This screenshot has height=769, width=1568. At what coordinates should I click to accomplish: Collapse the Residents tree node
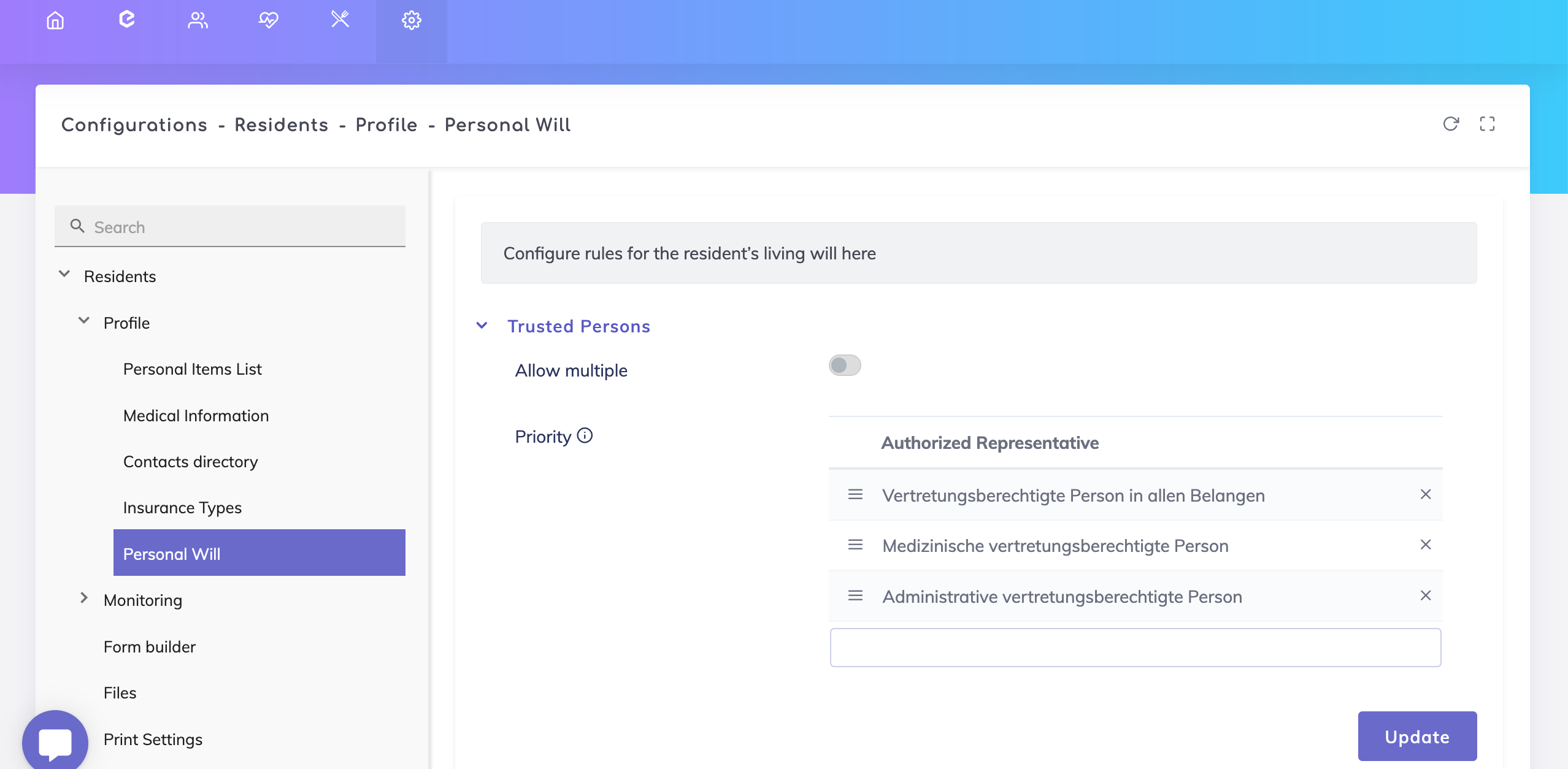(64, 275)
